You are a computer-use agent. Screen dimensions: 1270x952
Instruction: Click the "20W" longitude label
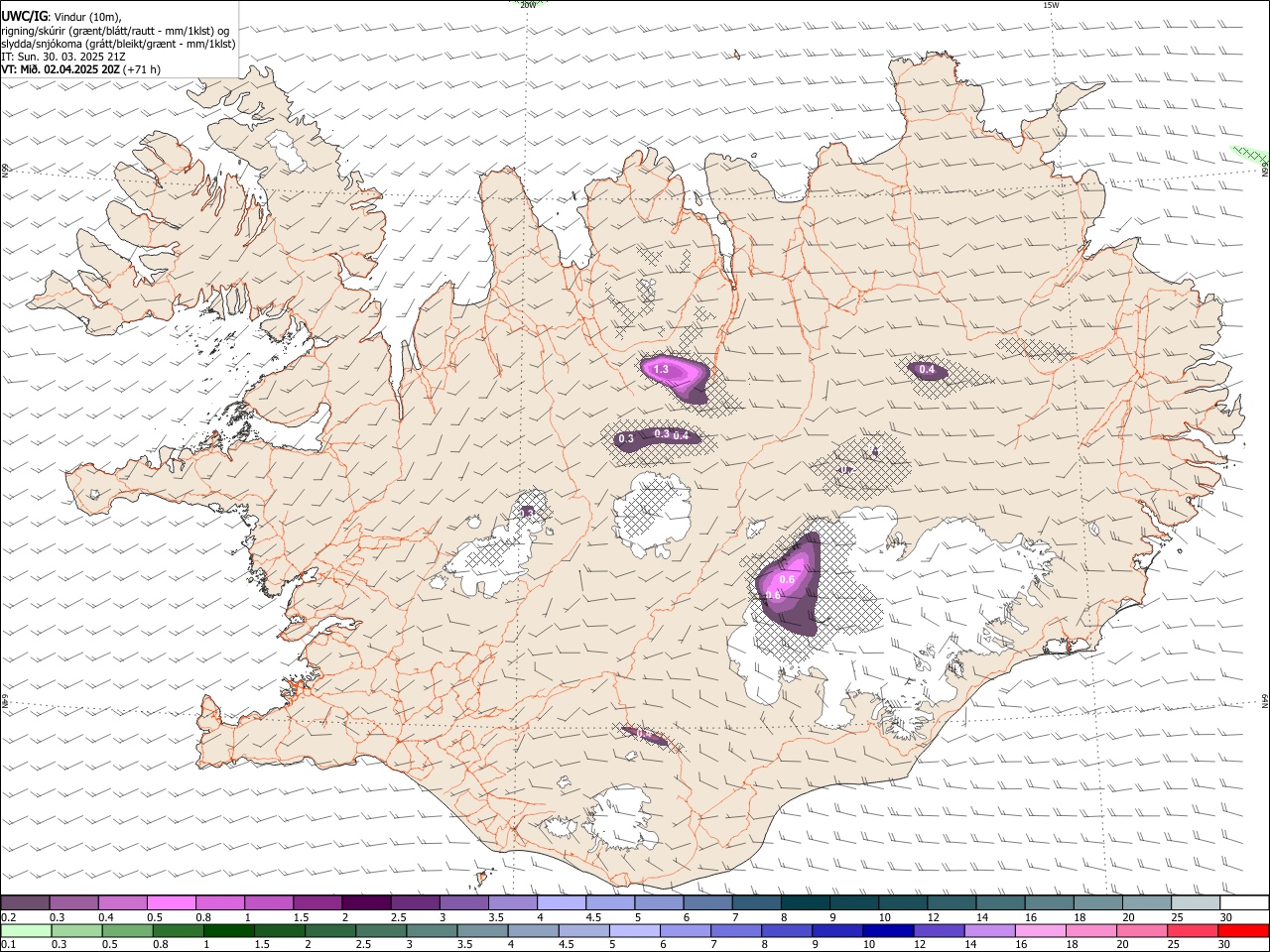coord(529,5)
